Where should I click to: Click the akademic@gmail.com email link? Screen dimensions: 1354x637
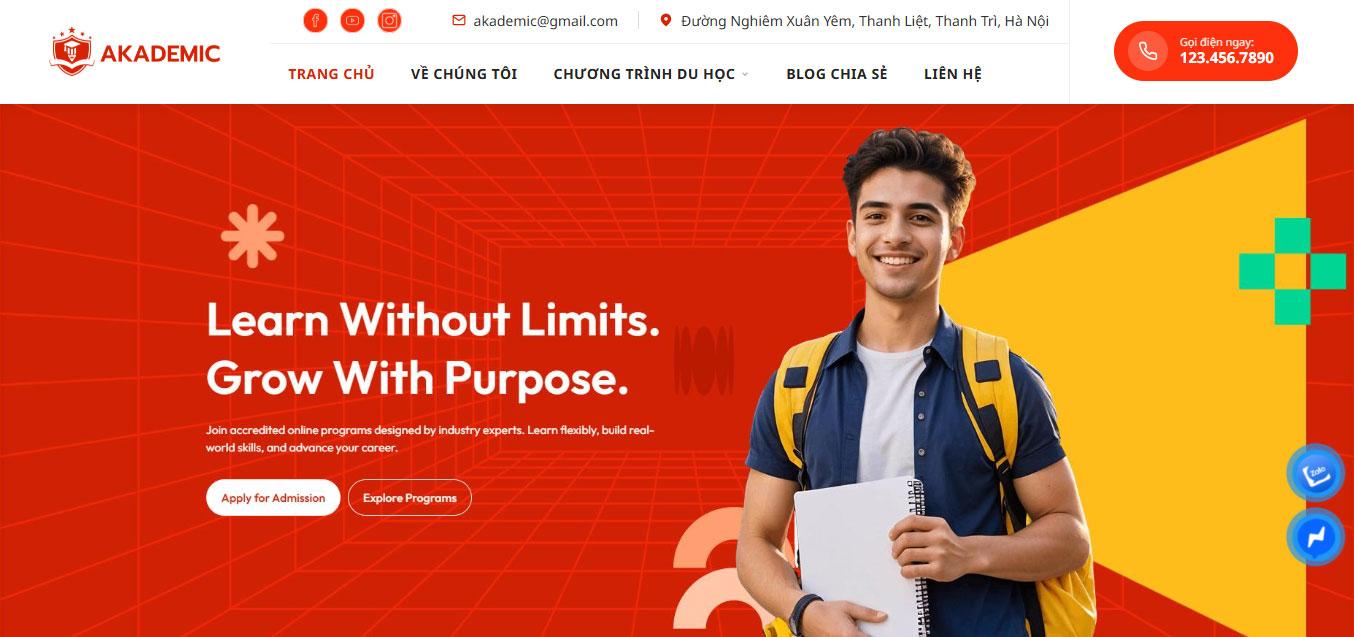(x=545, y=20)
